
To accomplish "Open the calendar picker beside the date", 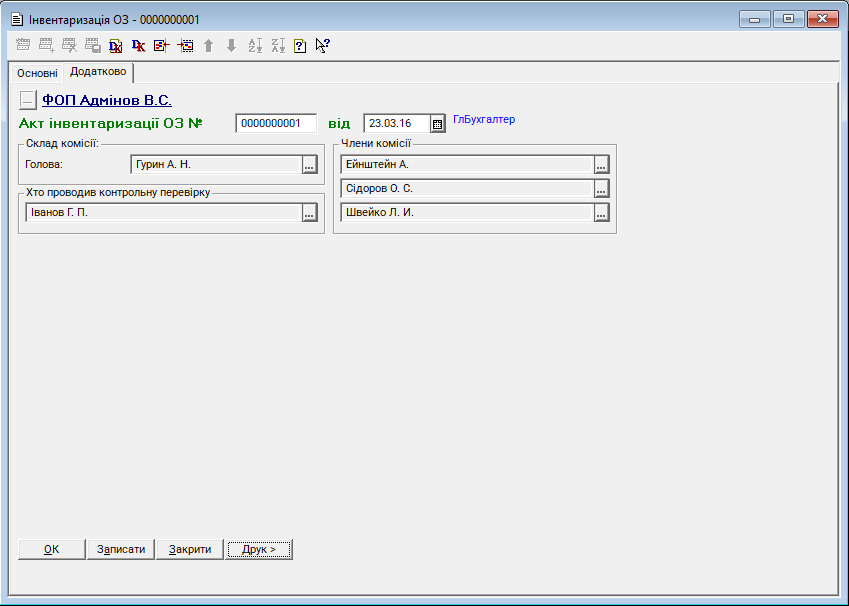I will point(437,124).
